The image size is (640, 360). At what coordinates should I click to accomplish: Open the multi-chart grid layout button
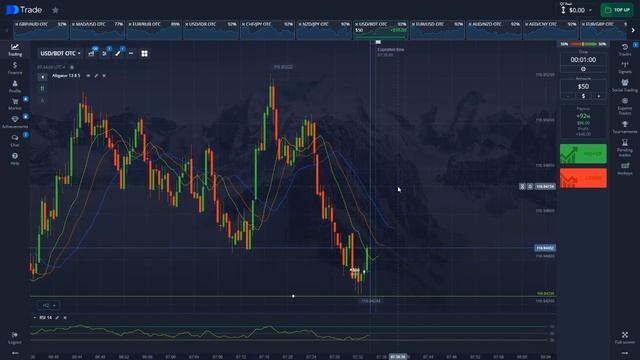[144, 53]
